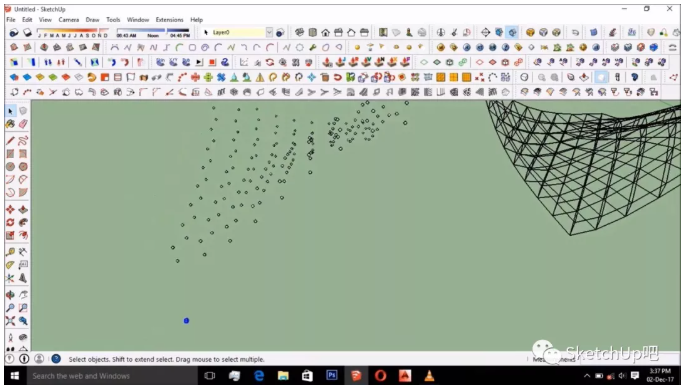Pick the Push/Pull tool
The height and width of the screenshot is (390, 686).
pyautogui.click(x=23, y=210)
